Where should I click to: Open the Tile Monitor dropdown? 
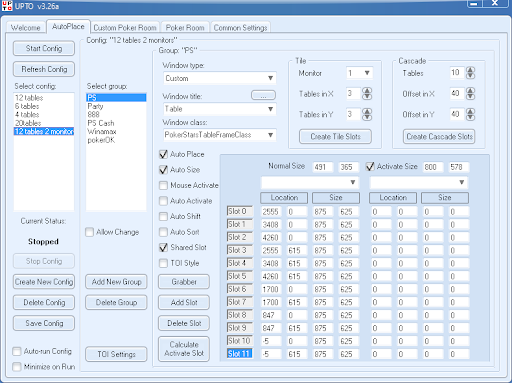(x=359, y=73)
